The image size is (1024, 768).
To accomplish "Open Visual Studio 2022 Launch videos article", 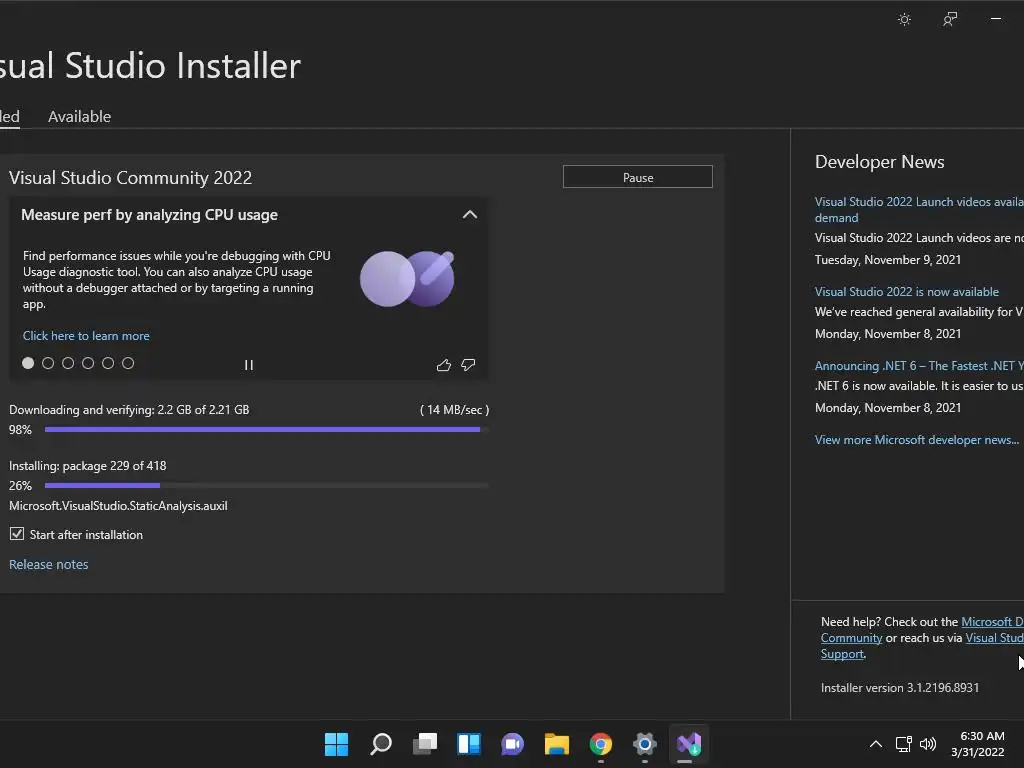I will [x=919, y=210].
